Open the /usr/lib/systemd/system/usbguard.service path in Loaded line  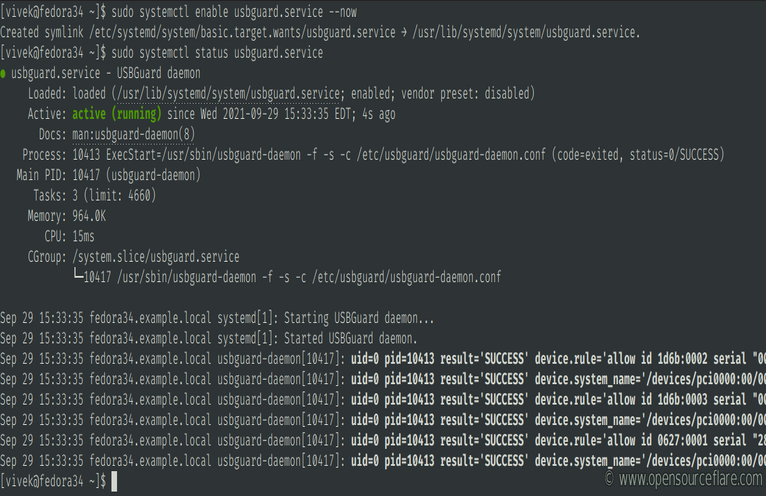point(235,93)
